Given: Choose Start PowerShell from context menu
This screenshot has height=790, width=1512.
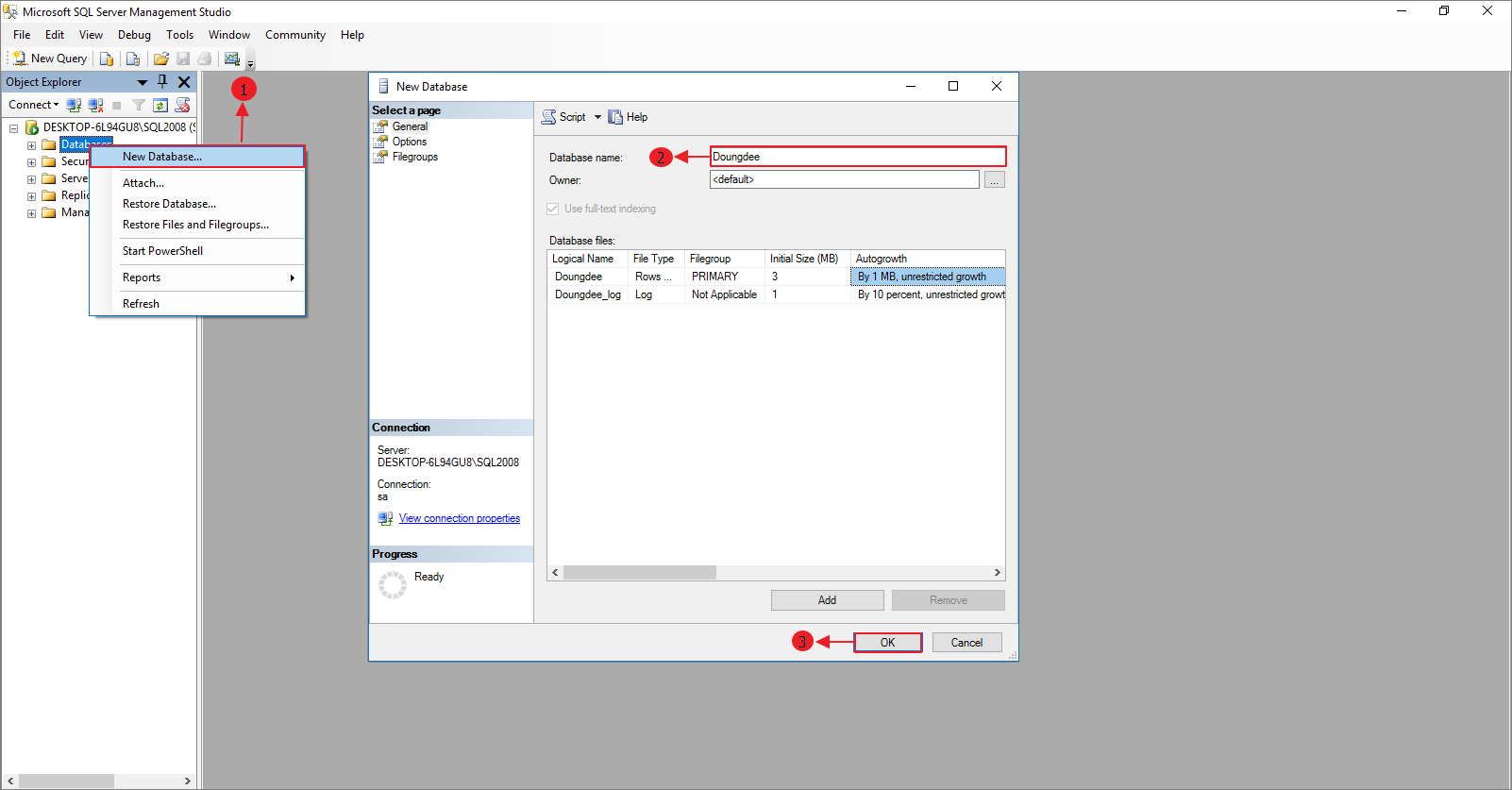Looking at the screenshot, I should 197,251.
